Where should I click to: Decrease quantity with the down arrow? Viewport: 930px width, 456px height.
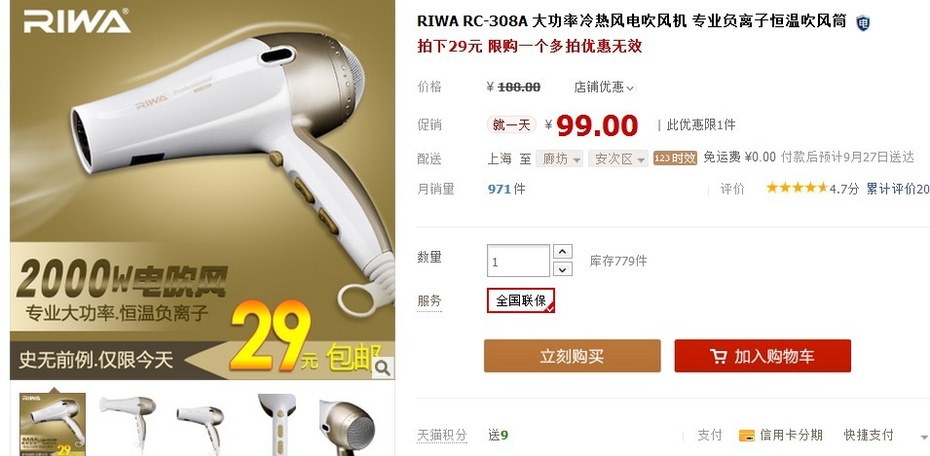pos(562,269)
